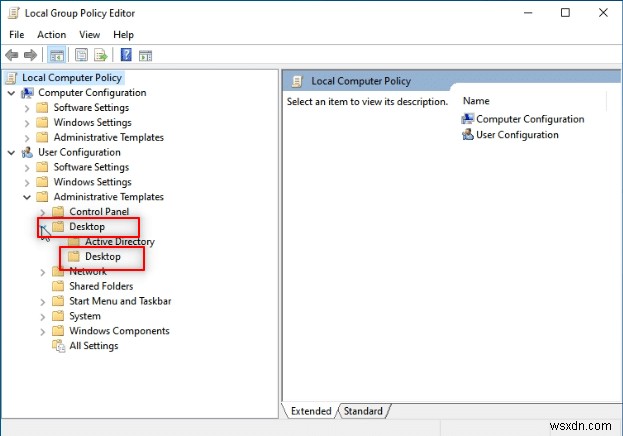623x436 pixels.
Task: Click the Properties toolbar icon
Action: click(81, 55)
